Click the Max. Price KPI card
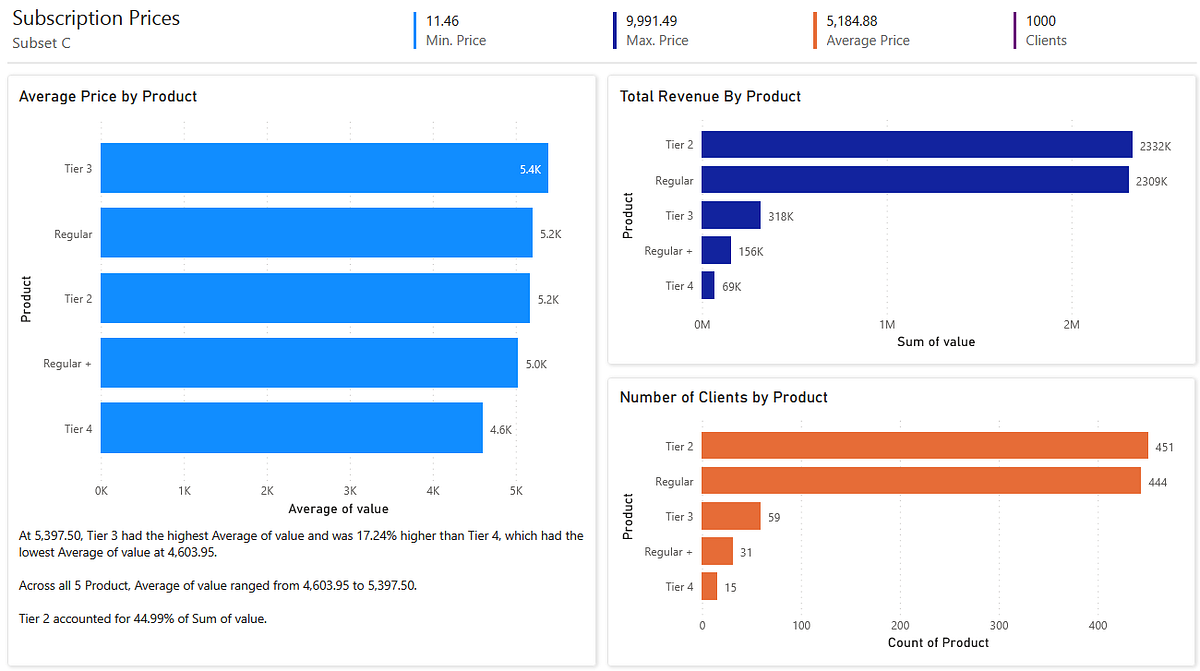Viewport: 1200px width, 671px height. (x=655, y=30)
